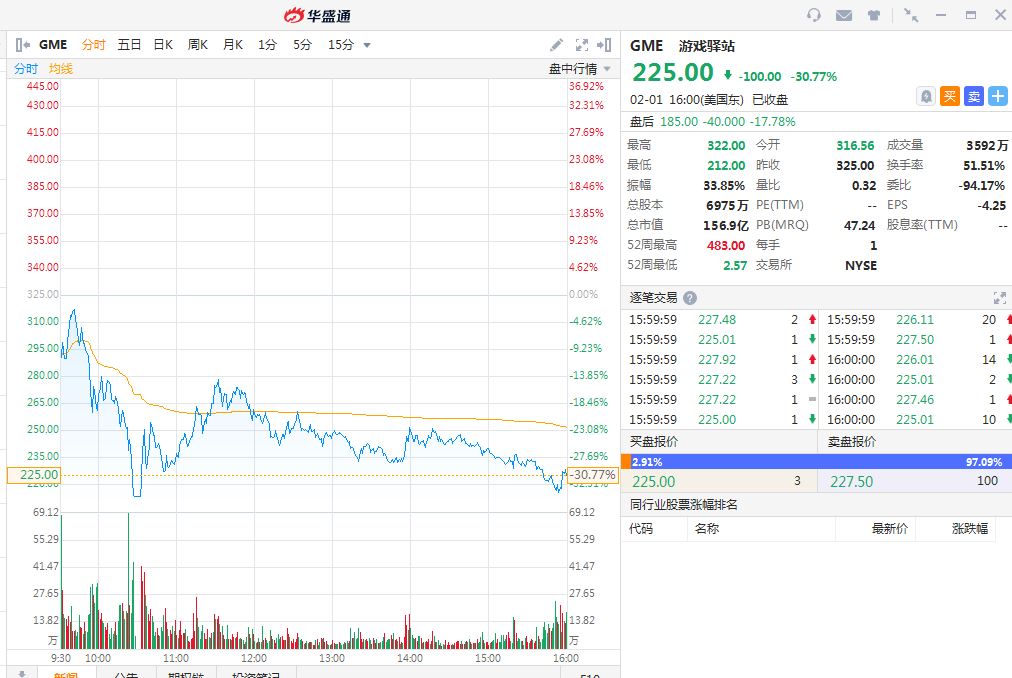Click the help icon beside 逐笔交易

coord(690,298)
